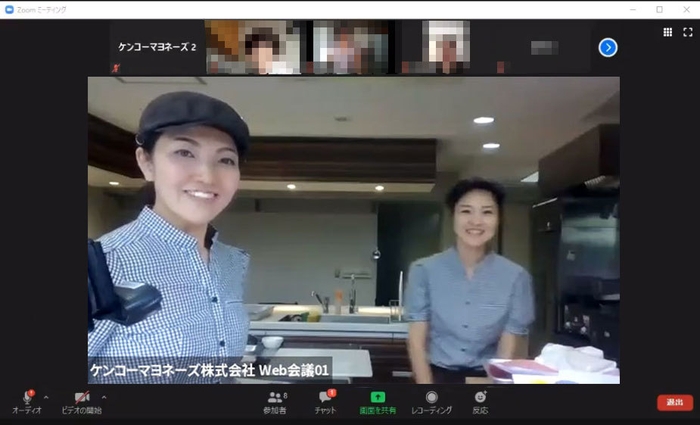The image size is (700, 425).
Task: Enter full screen mode
Action: pos(687,32)
